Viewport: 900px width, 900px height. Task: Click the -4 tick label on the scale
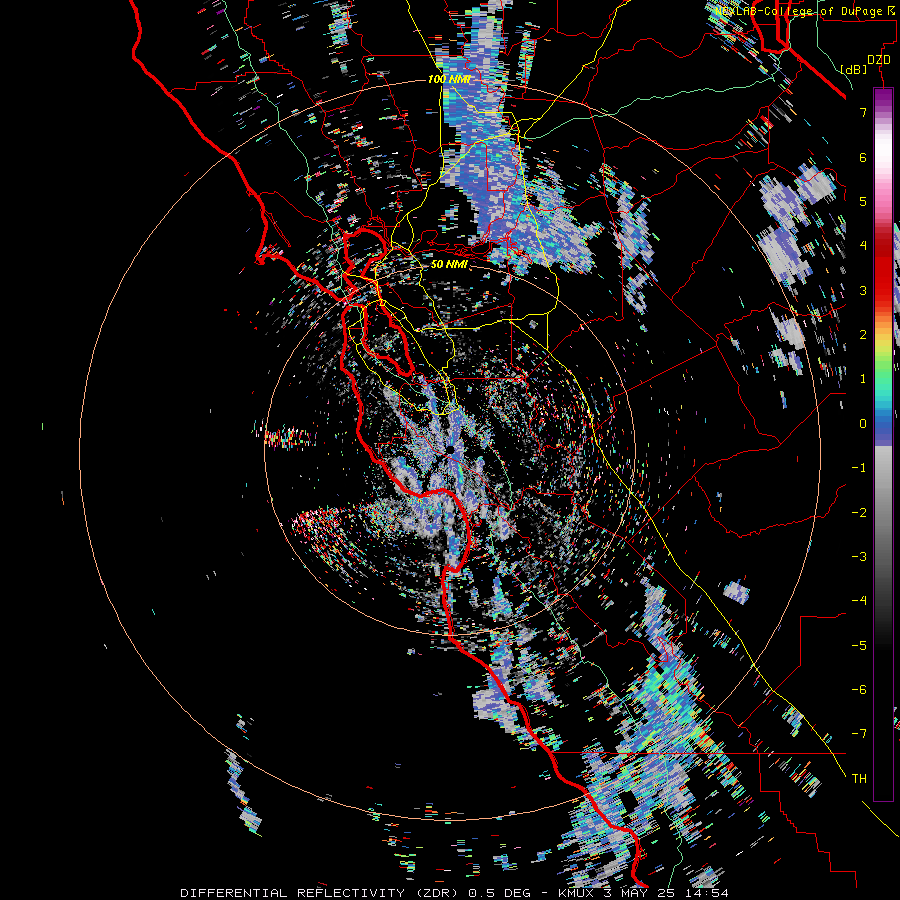(859, 601)
